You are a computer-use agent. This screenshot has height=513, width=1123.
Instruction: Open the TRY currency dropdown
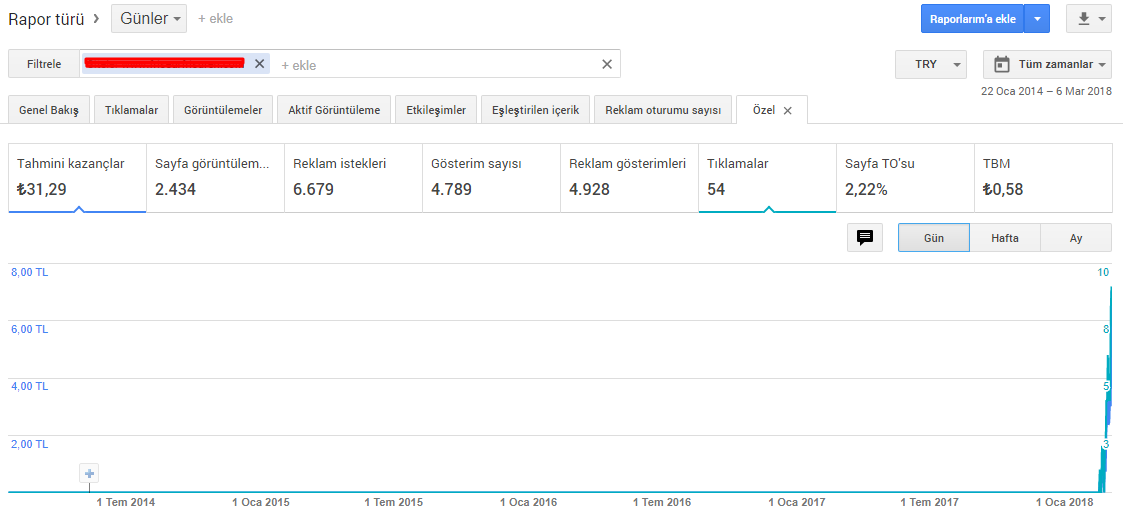931,64
